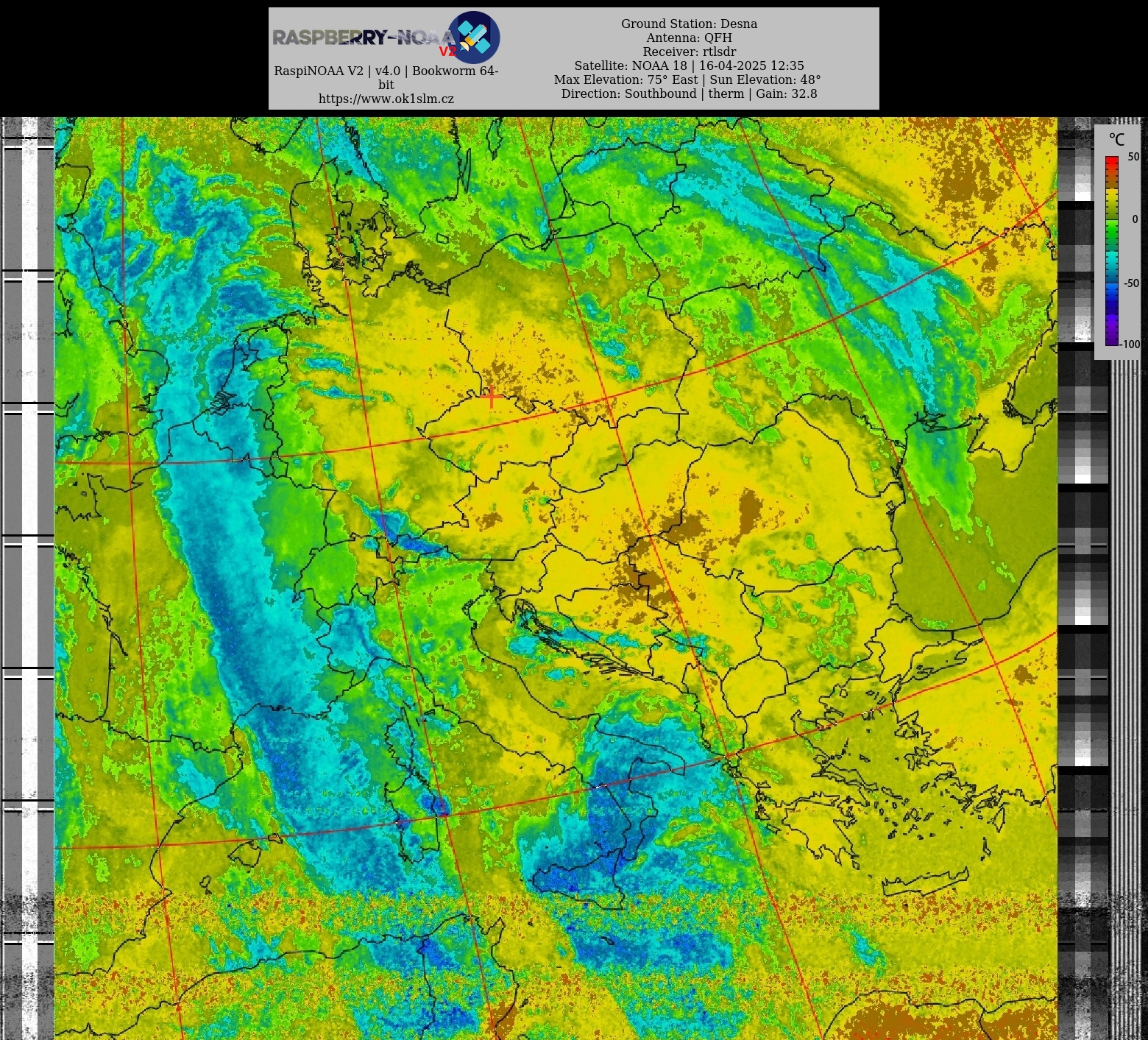Click the -50 value on temperature legend
The image size is (1148, 1040).
coord(1131,283)
